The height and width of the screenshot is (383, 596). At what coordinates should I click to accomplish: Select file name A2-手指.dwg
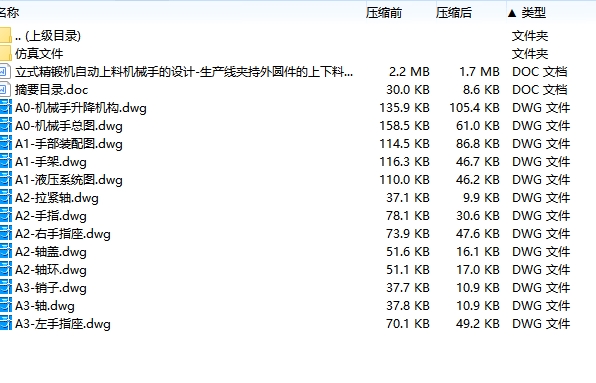(x=51, y=216)
